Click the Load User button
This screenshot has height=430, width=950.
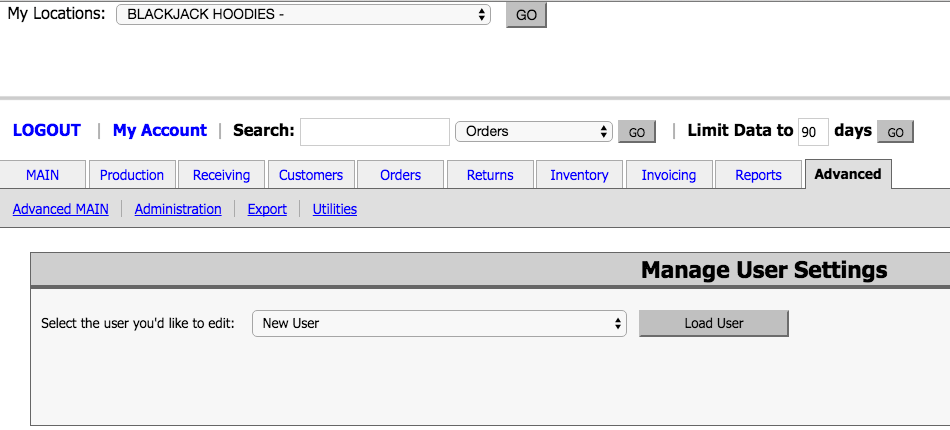pos(714,323)
